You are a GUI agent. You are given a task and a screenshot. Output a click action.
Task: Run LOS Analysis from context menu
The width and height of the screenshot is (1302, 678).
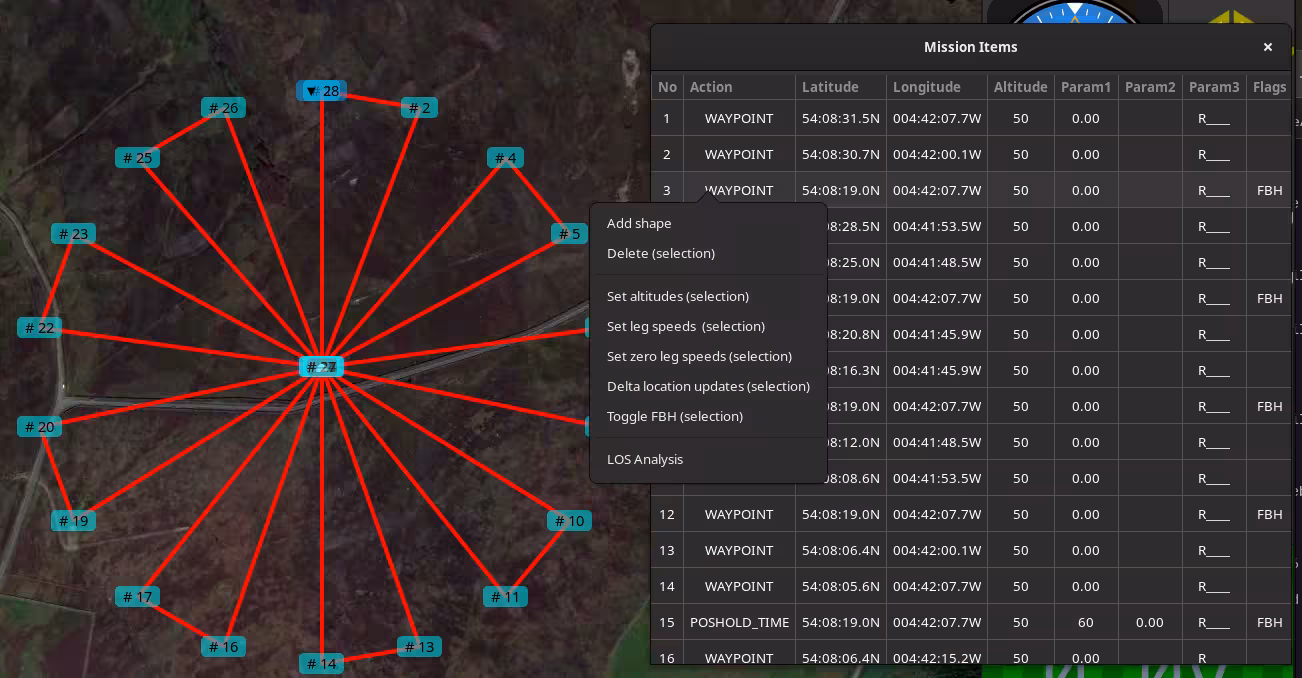pos(645,459)
